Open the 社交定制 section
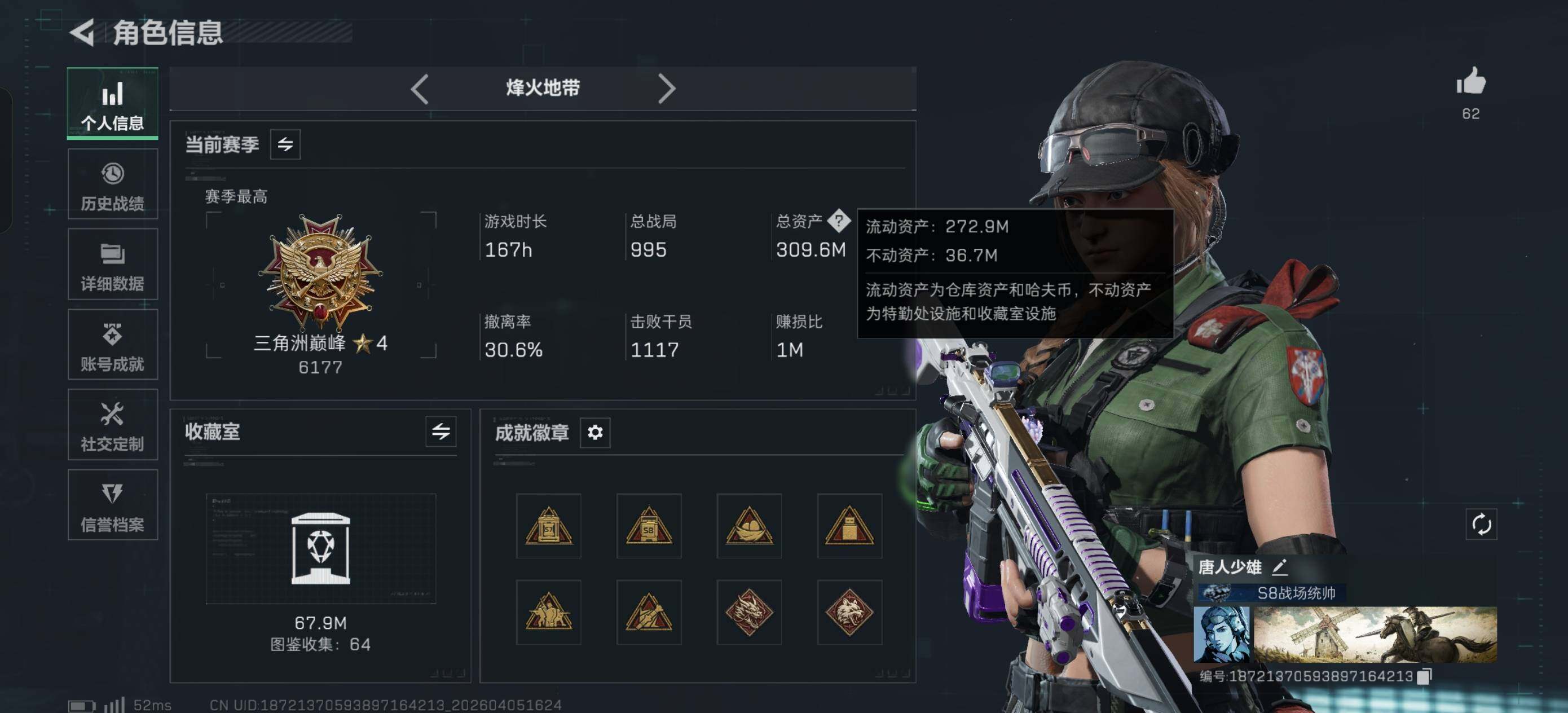 (x=113, y=425)
